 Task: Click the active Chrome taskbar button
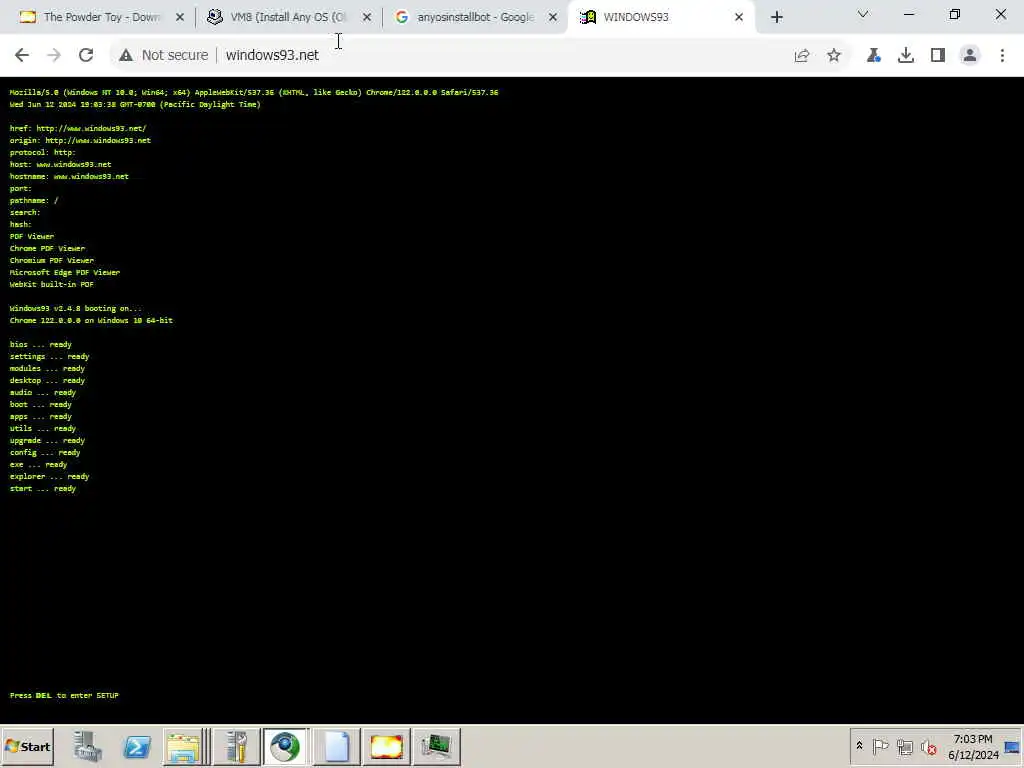(285, 746)
